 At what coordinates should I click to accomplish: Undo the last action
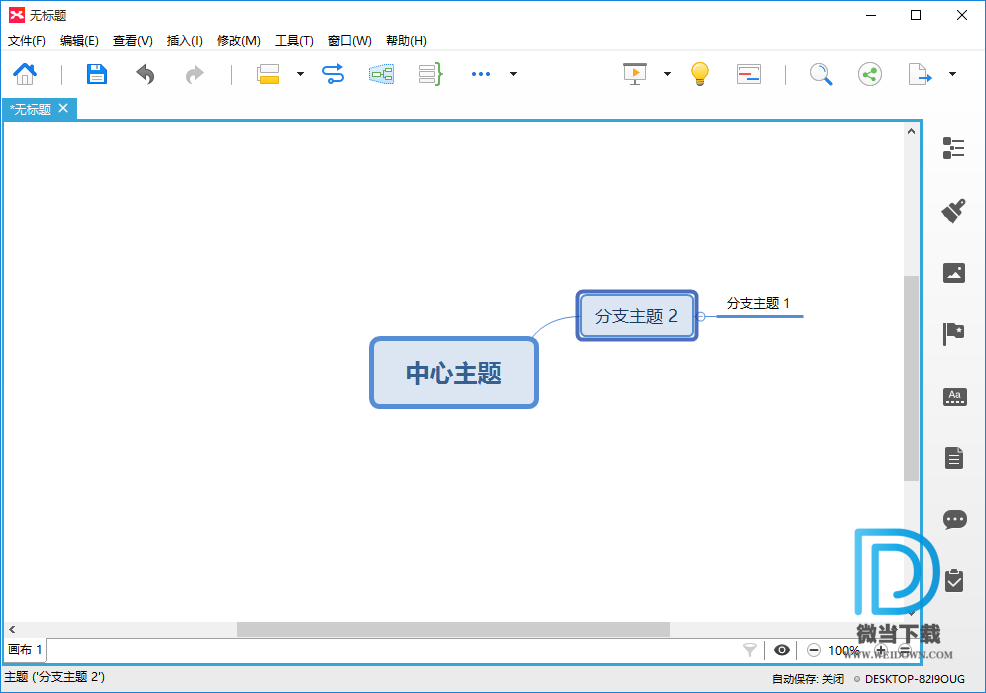pos(146,74)
